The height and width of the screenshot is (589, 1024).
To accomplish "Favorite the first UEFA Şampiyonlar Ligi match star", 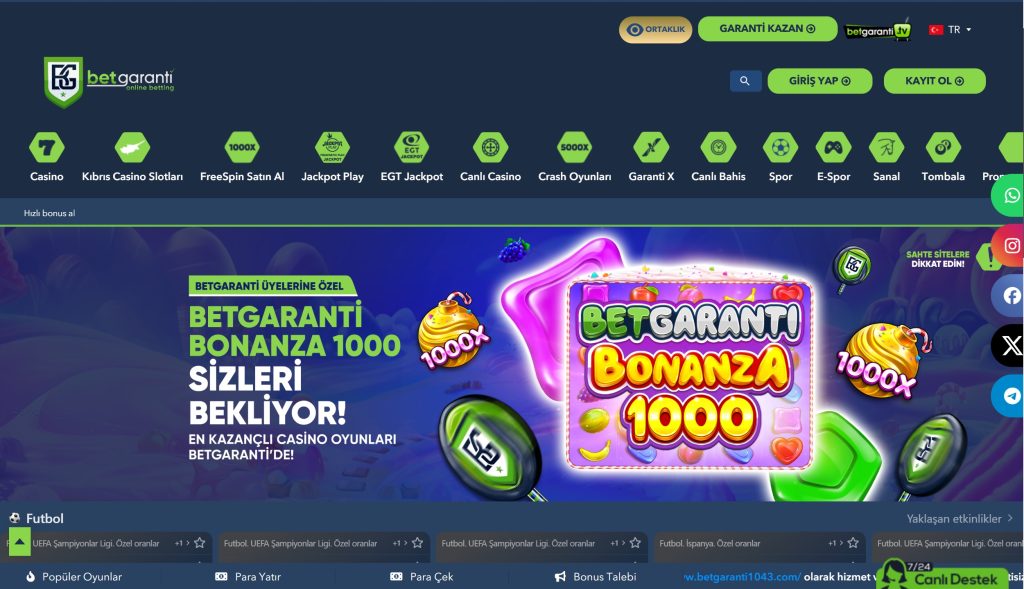I will click(x=200, y=543).
